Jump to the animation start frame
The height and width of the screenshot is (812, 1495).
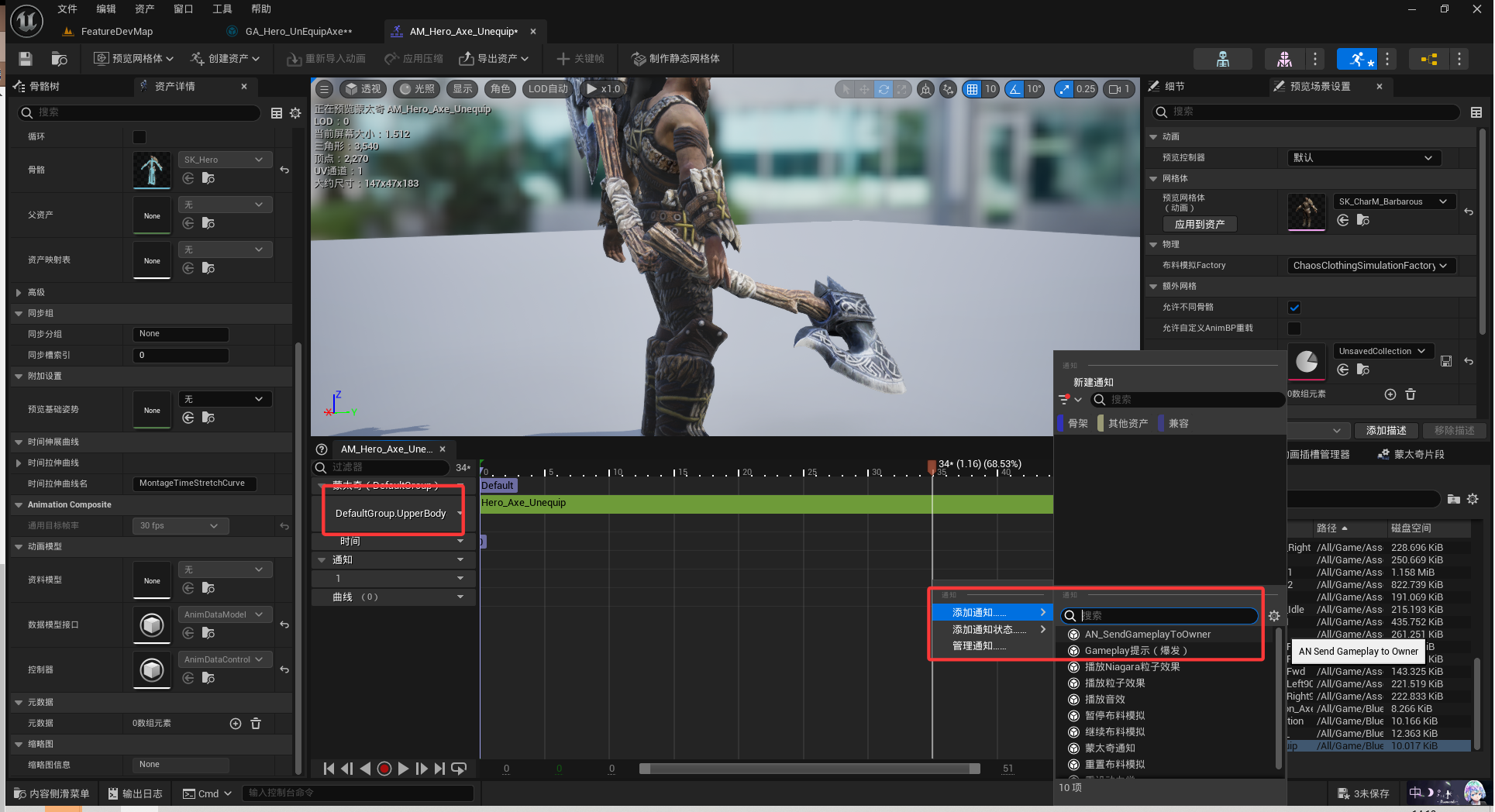[x=329, y=769]
